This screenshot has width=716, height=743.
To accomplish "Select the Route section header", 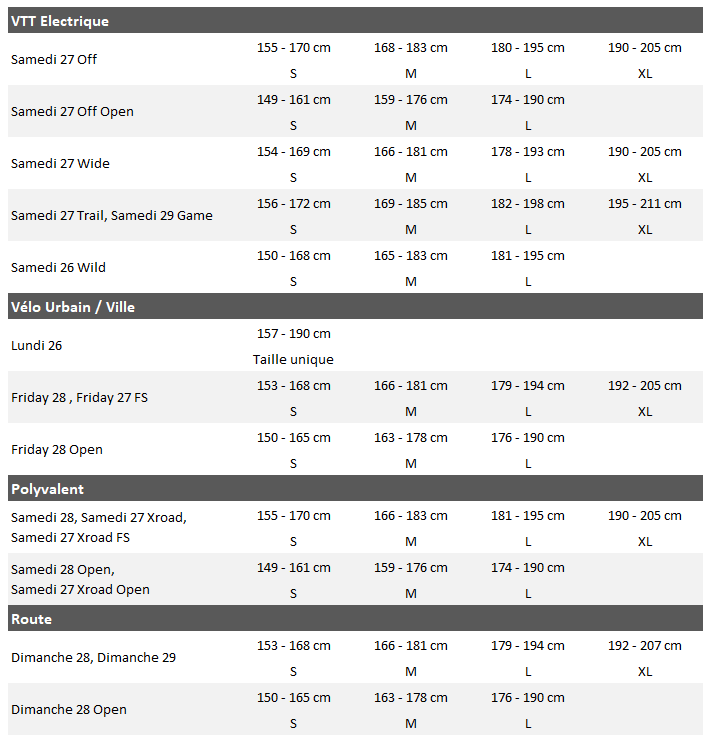I will [x=31, y=619].
